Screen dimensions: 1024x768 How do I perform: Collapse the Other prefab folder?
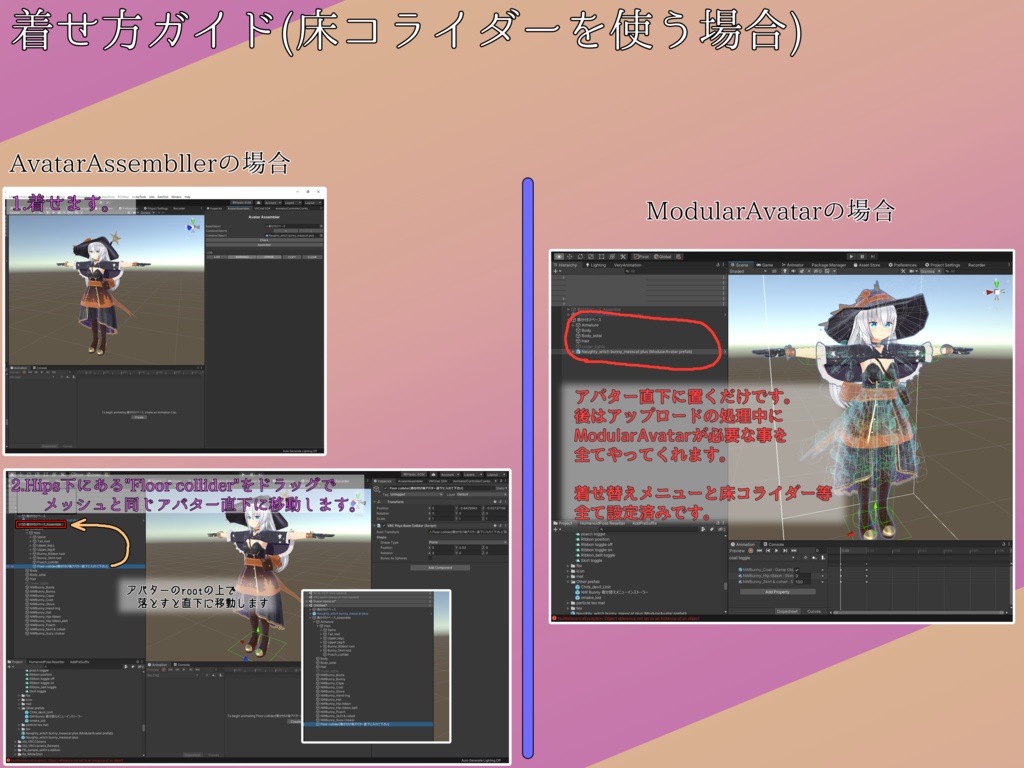pos(568,582)
